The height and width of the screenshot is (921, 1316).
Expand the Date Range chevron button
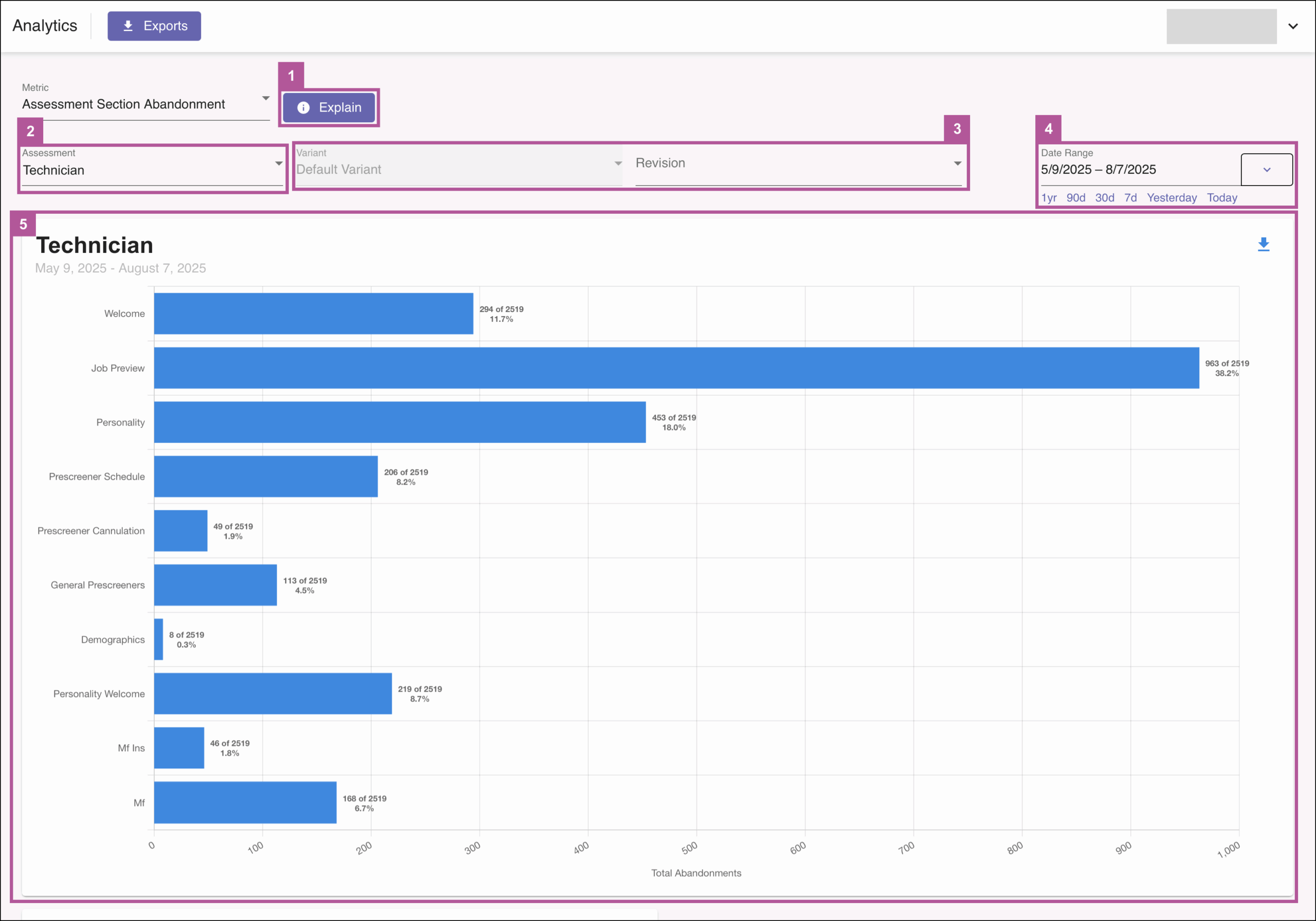coord(1267,170)
